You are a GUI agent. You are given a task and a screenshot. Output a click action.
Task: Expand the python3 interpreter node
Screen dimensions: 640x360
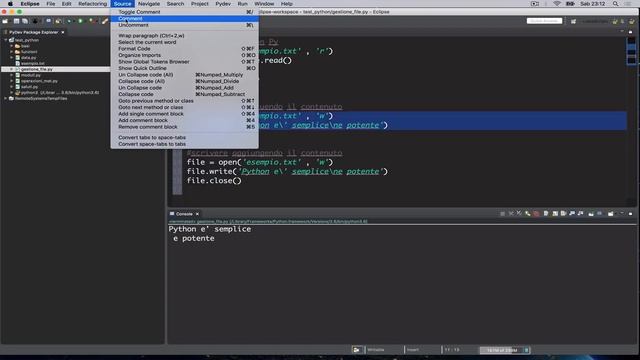click(x=12, y=93)
